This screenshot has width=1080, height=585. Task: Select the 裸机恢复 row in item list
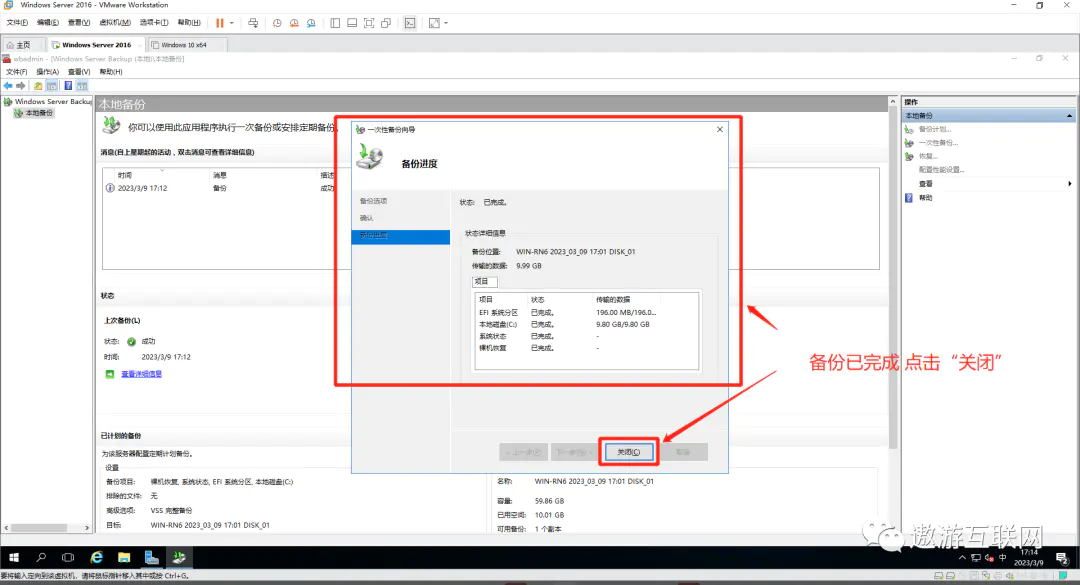click(586, 348)
